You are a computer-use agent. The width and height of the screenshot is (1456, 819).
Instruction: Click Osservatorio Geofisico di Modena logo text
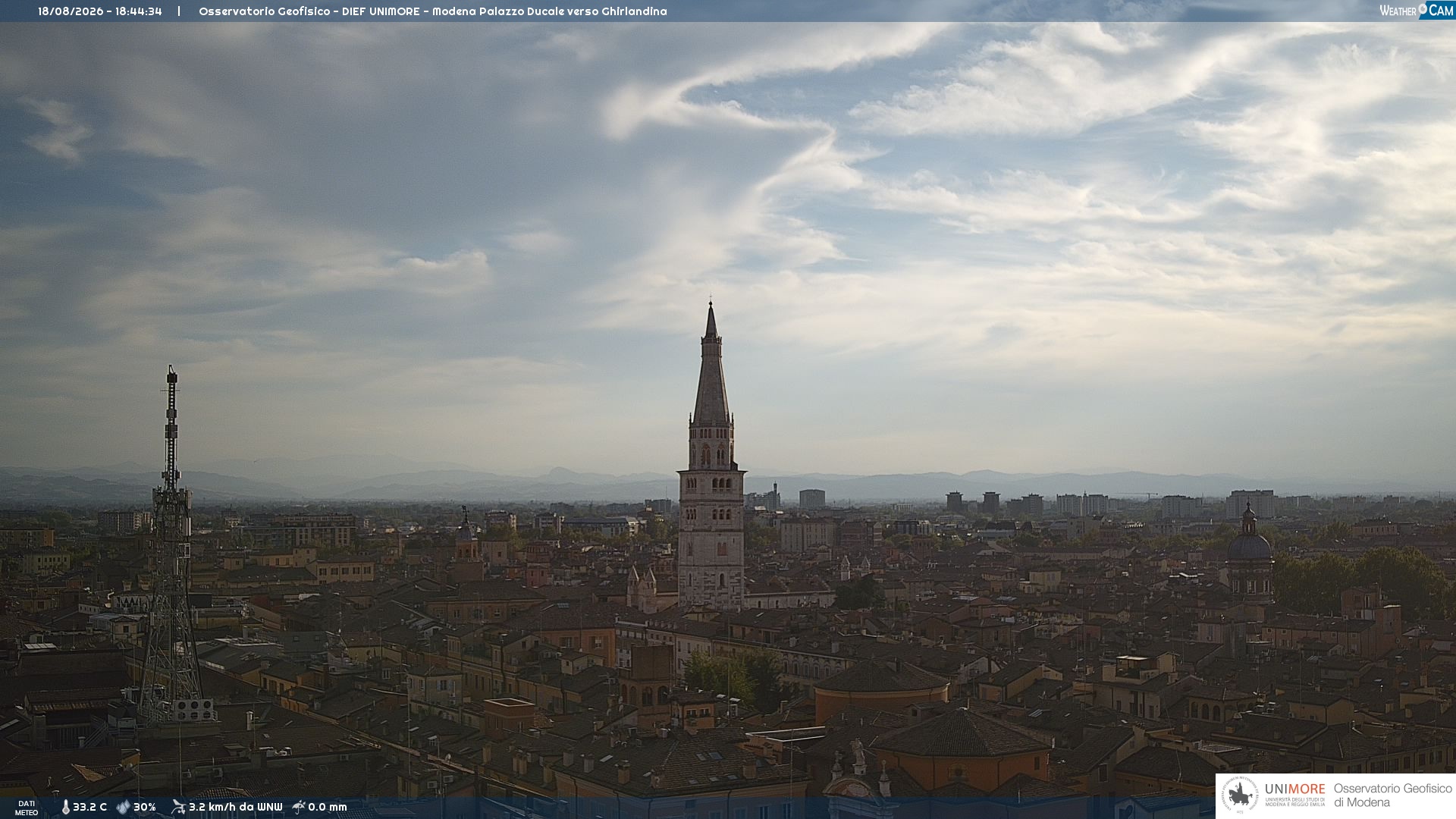1392,795
